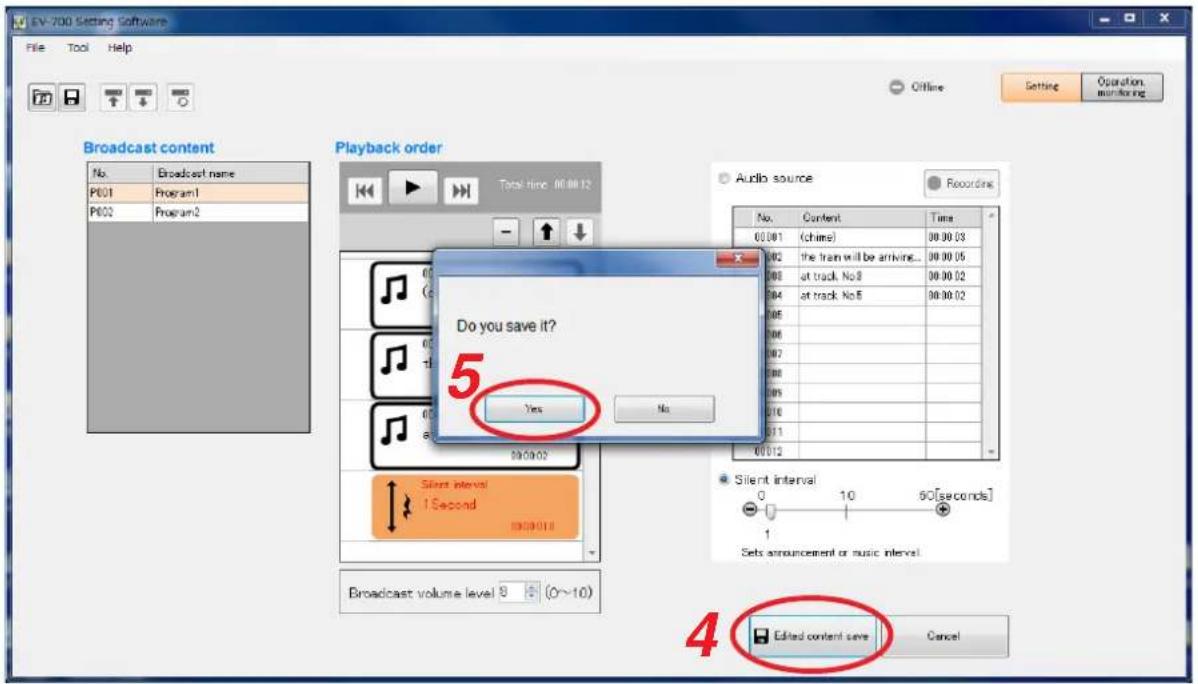
Task: Increase silent interval with plus circle
Action: click(943, 510)
